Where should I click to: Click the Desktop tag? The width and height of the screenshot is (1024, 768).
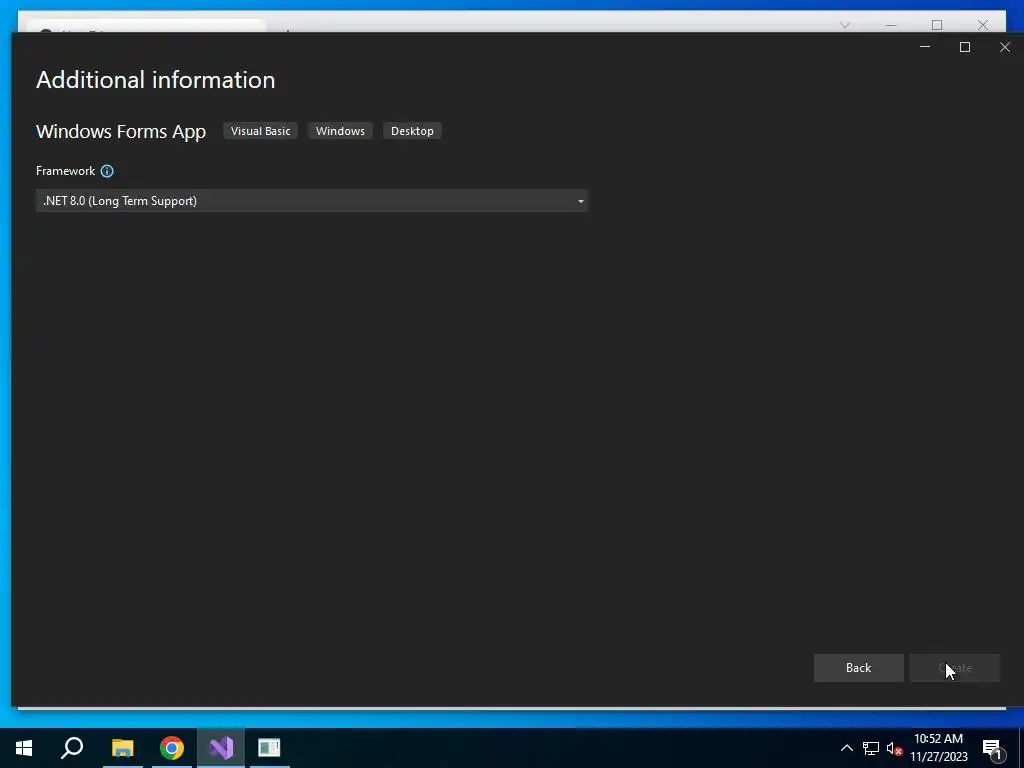pyautogui.click(x=412, y=131)
